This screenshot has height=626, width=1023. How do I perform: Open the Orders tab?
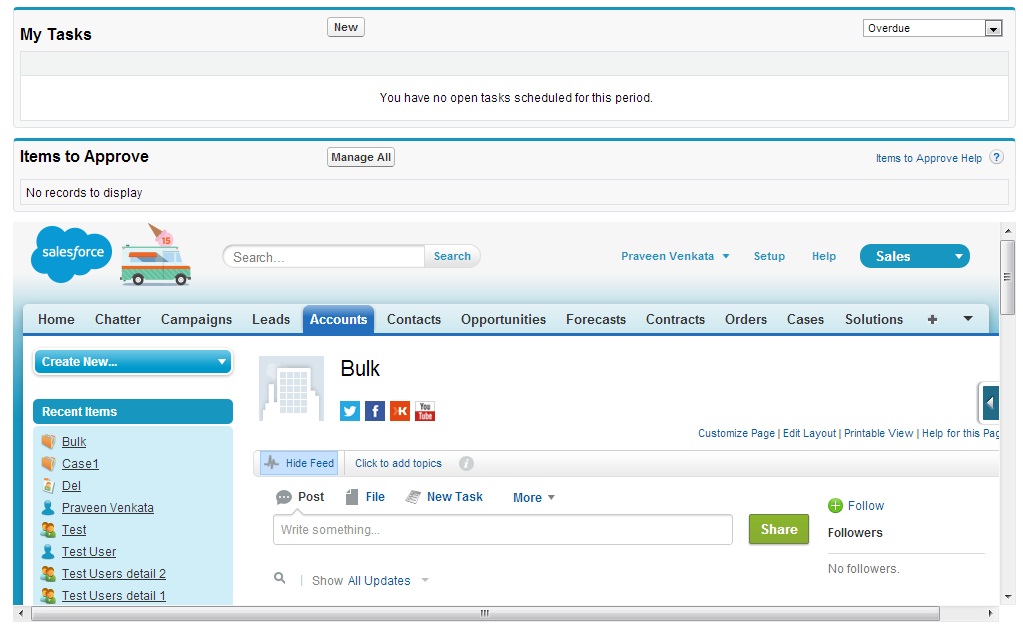click(746, 319)
